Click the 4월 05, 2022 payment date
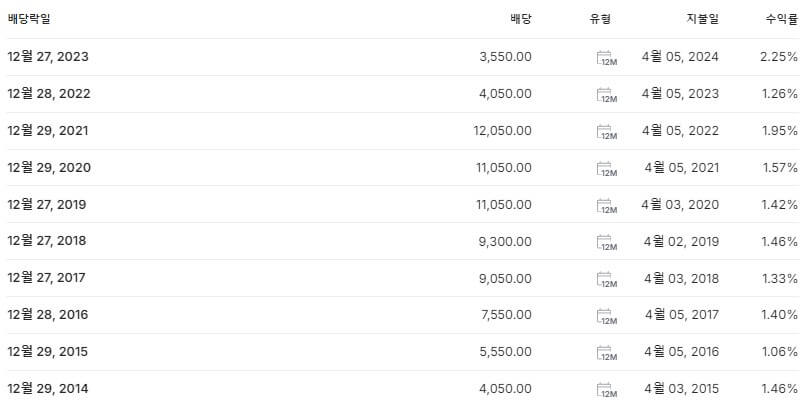807x406 pixels. [x=680, y=131]
